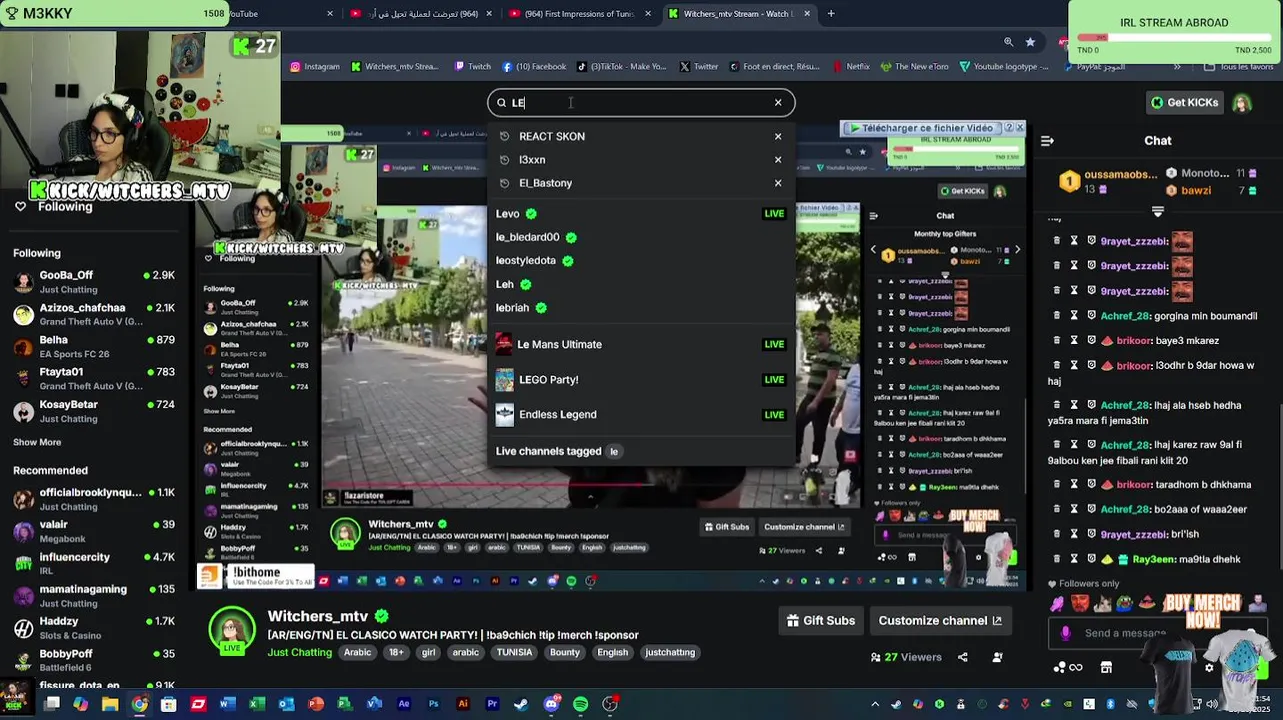Viewport: 1283px width, 720px height.
Task: Remove El_Bastony from recent searches
Action: pyautogui.click(x=778, y=183)
